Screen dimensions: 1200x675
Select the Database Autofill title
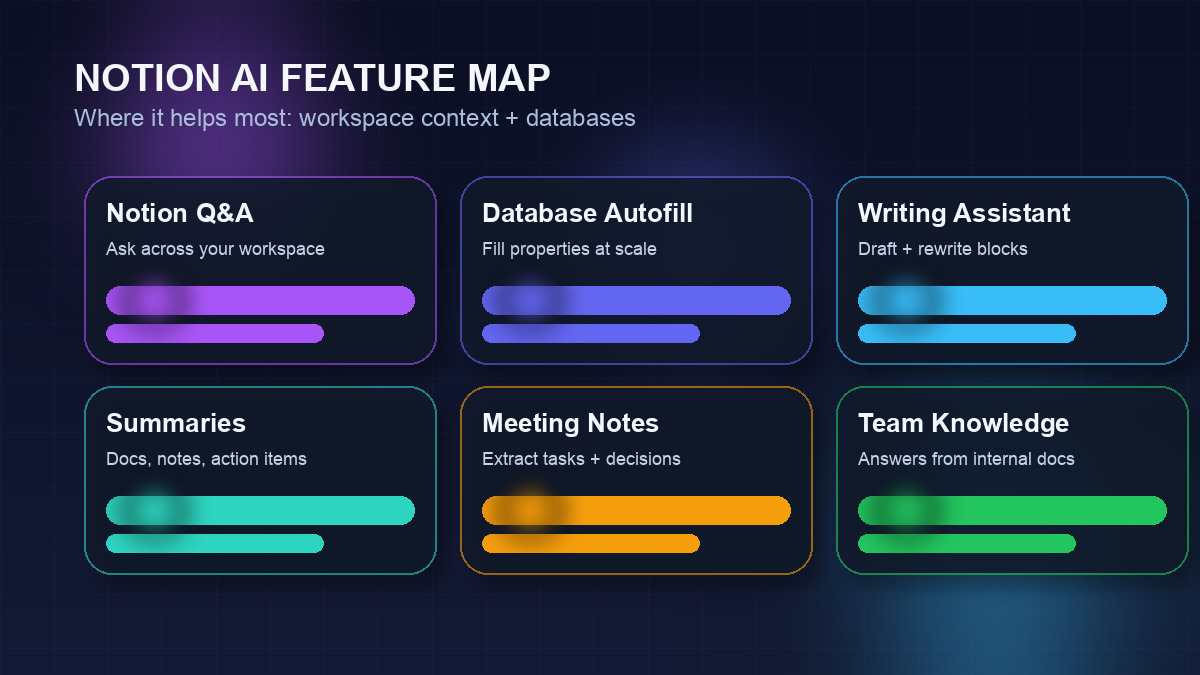click(x=588, y=213)
